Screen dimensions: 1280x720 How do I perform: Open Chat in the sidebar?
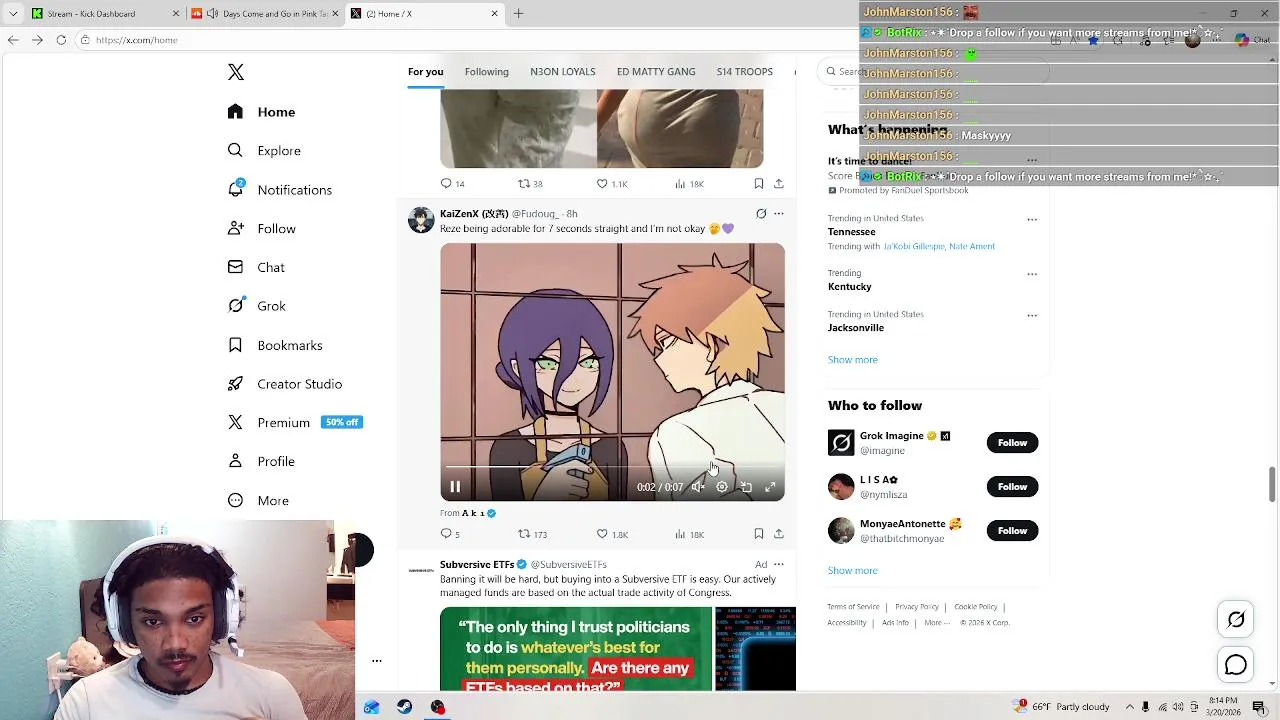click(256, 267)
